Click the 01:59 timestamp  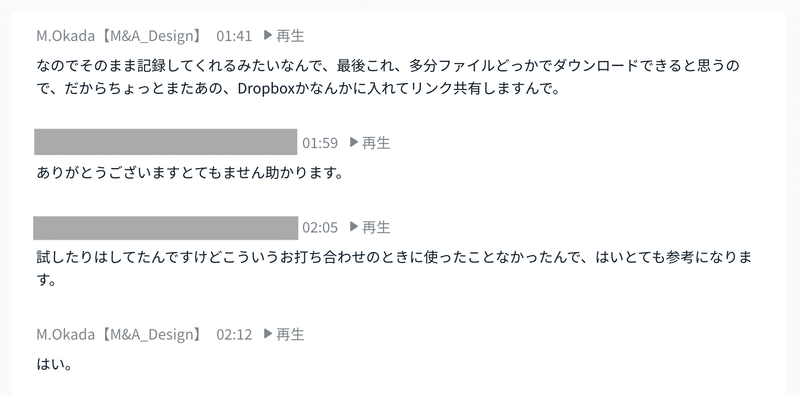coord(320,143)
